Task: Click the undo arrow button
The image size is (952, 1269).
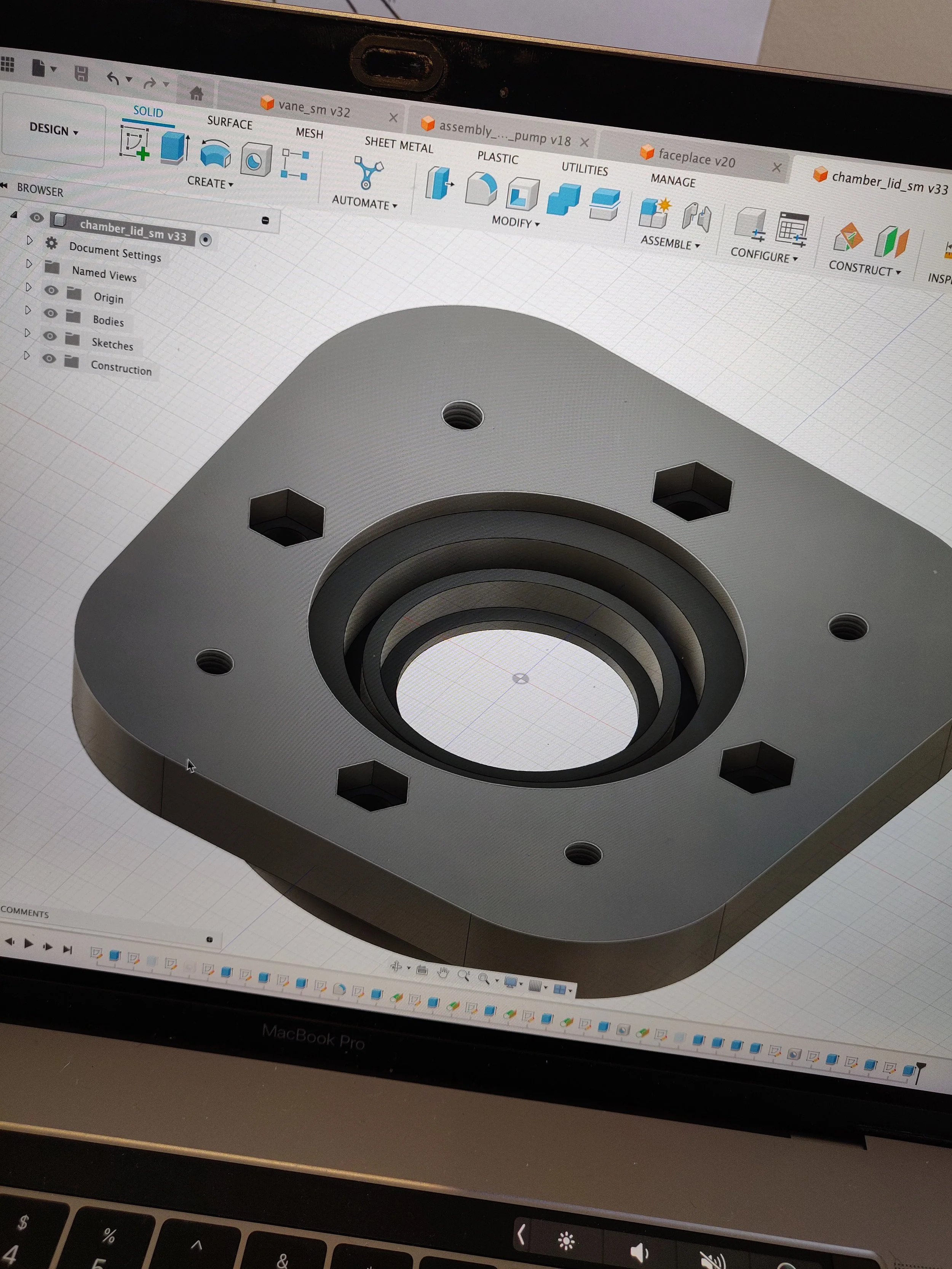Action: tap(113, 78)
